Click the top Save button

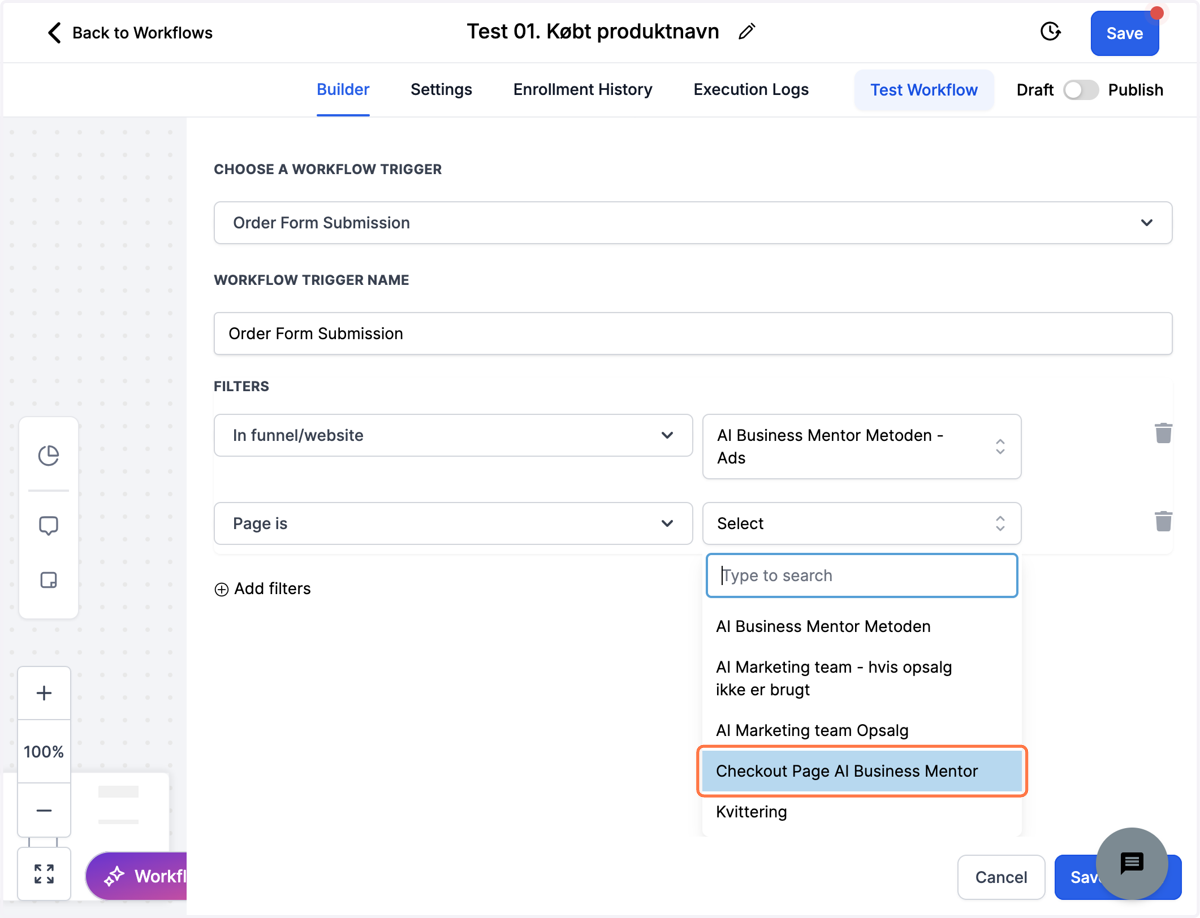pos(1124,34)
